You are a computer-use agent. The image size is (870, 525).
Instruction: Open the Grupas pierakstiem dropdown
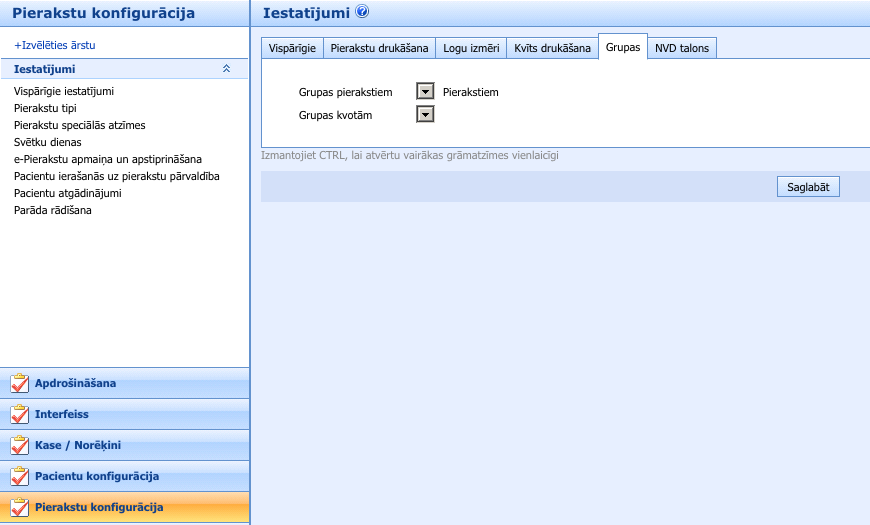tap(425, 92)
